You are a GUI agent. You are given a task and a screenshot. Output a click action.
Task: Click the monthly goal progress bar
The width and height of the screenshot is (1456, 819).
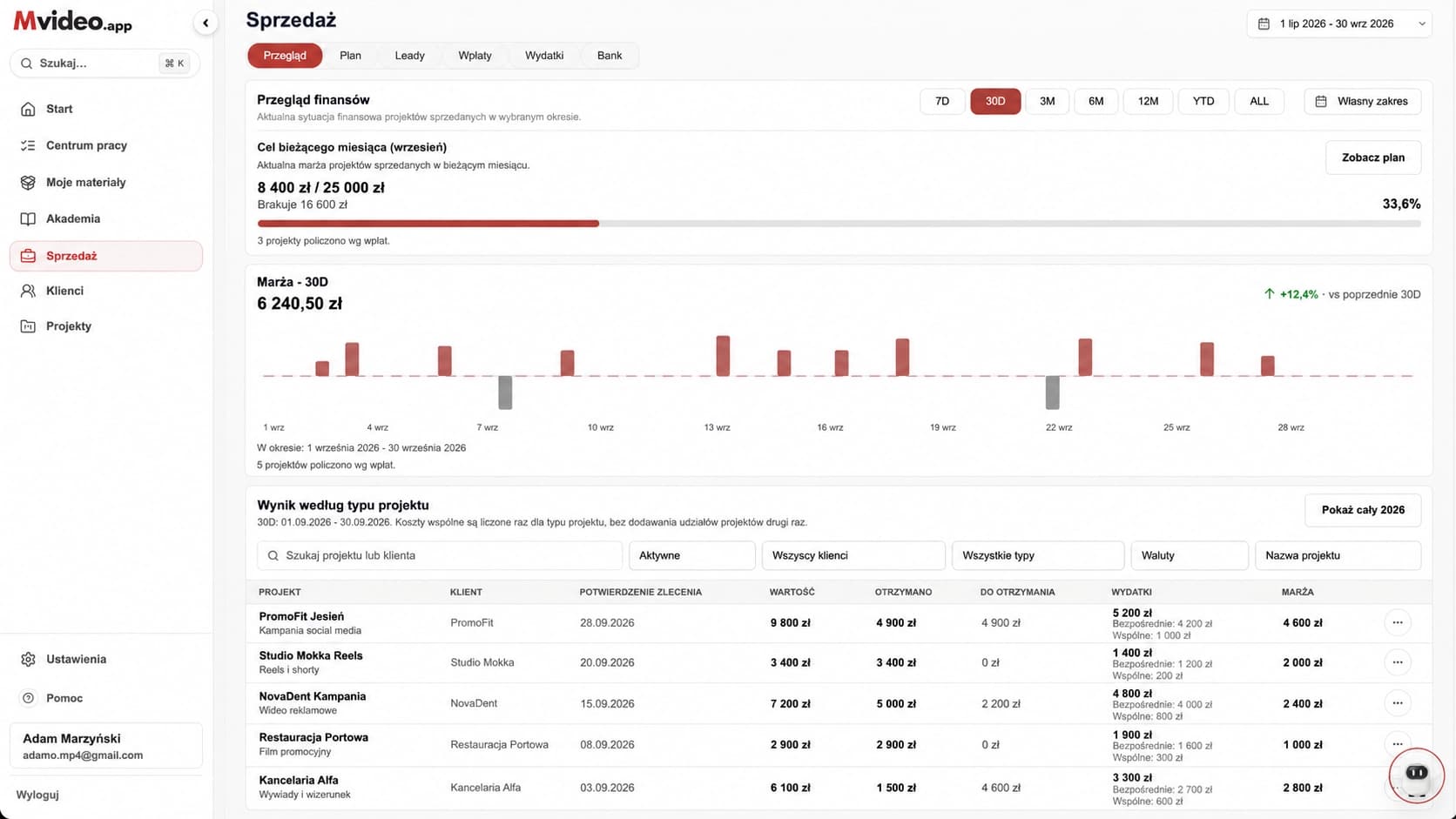coord(839,224)
